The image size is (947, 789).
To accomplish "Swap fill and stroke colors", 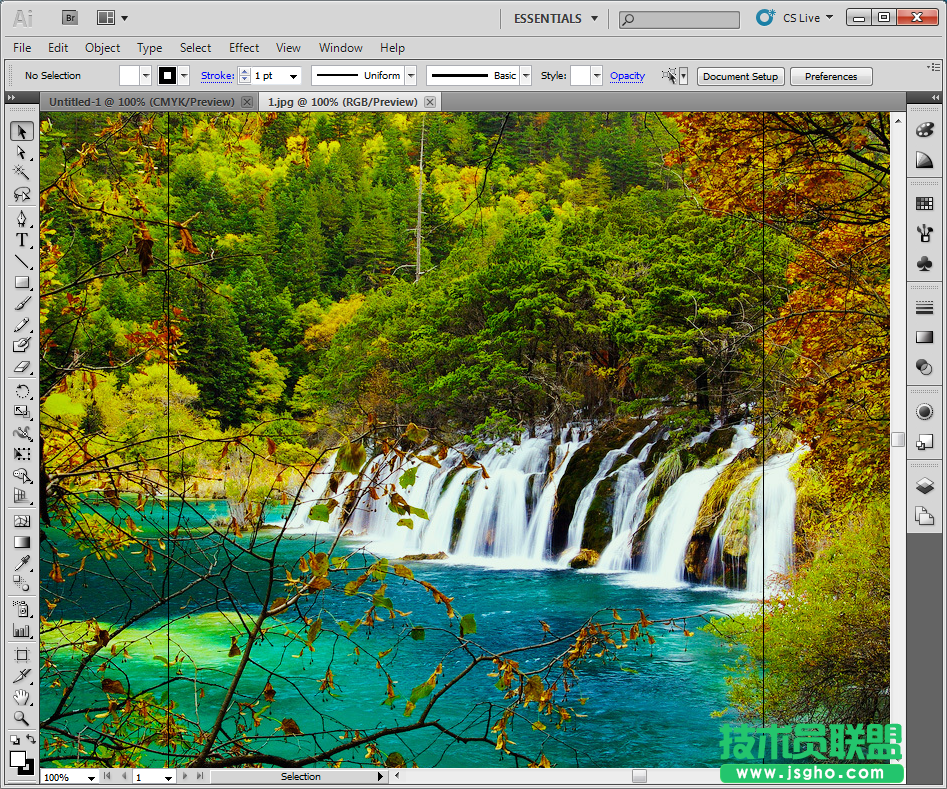I will 31,739.
